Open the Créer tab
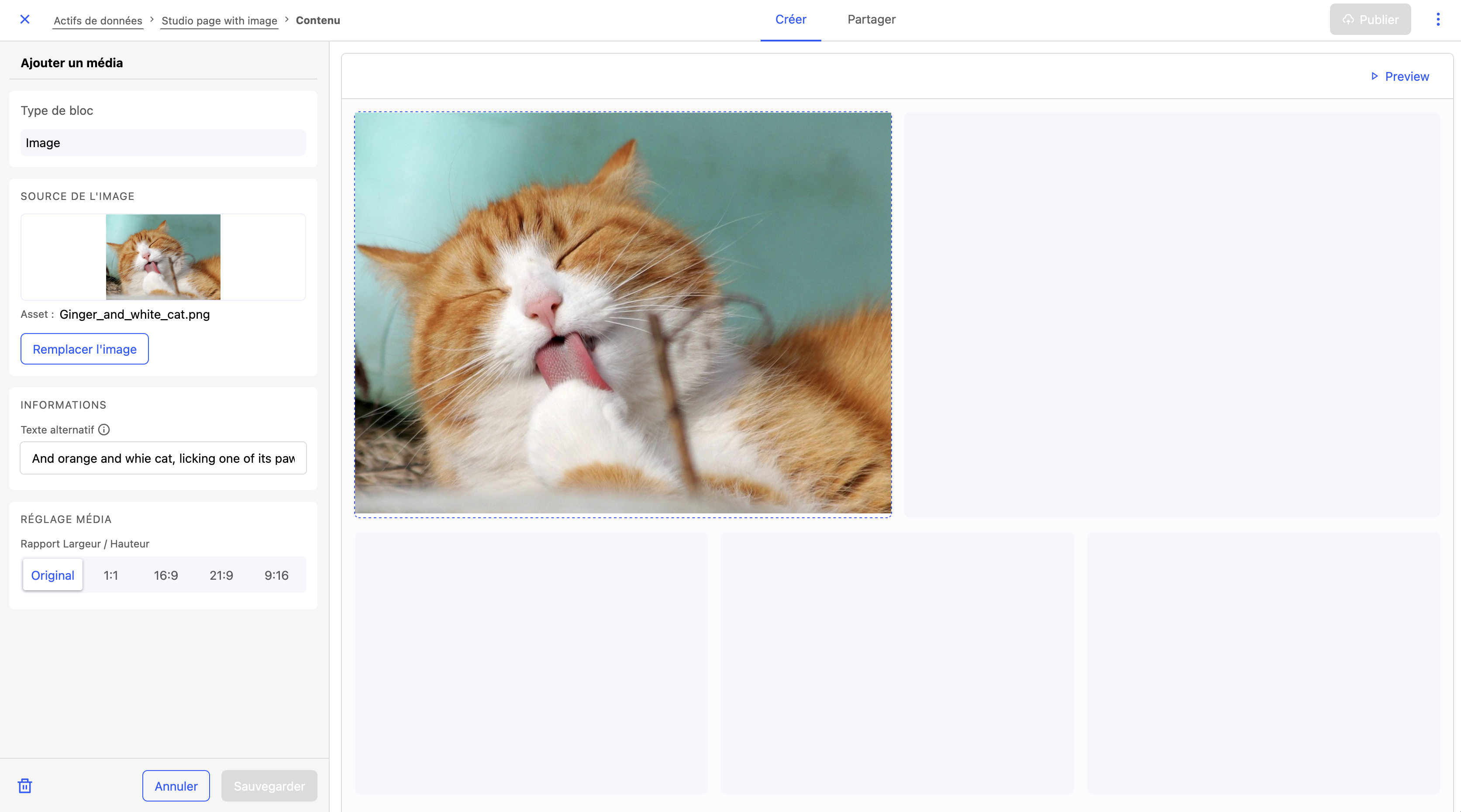1461x812 pixels. (791, 20)
